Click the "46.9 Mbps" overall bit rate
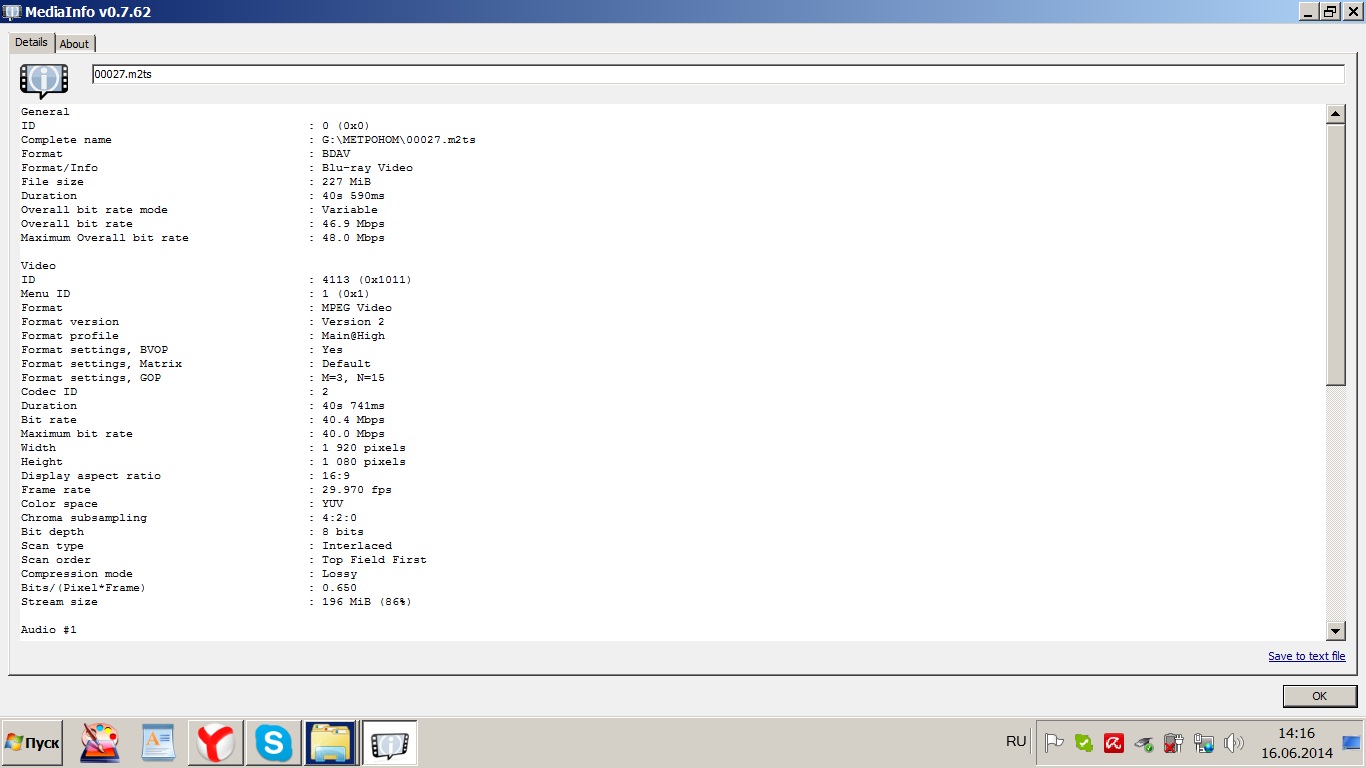Viewport: 1366px width, 768px height. [353, 224]
